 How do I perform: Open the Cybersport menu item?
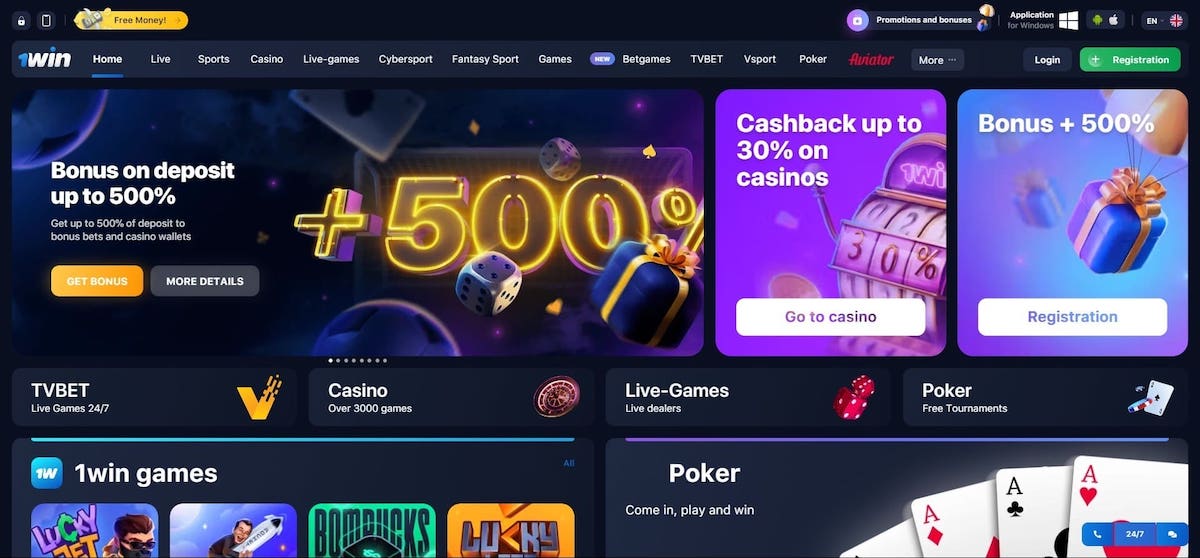pos(406,59)
